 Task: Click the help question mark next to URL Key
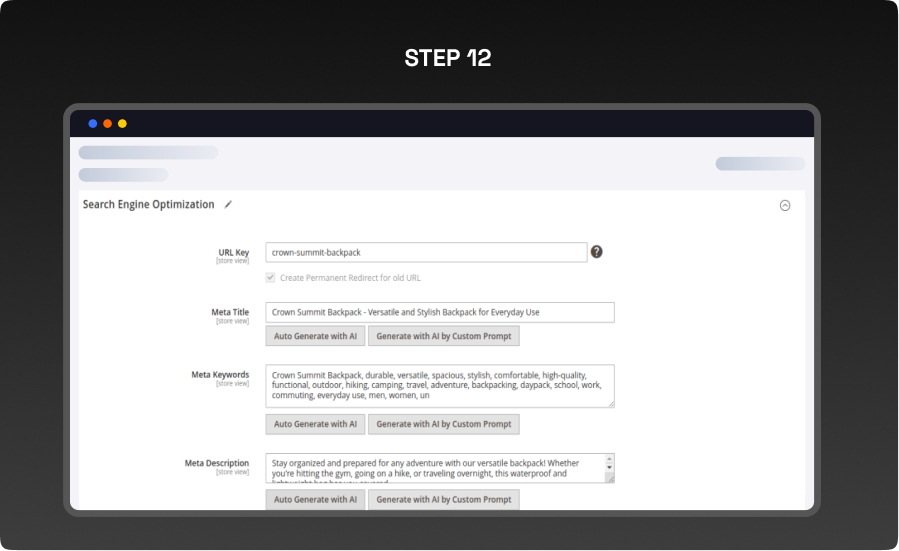click(596, 252)
